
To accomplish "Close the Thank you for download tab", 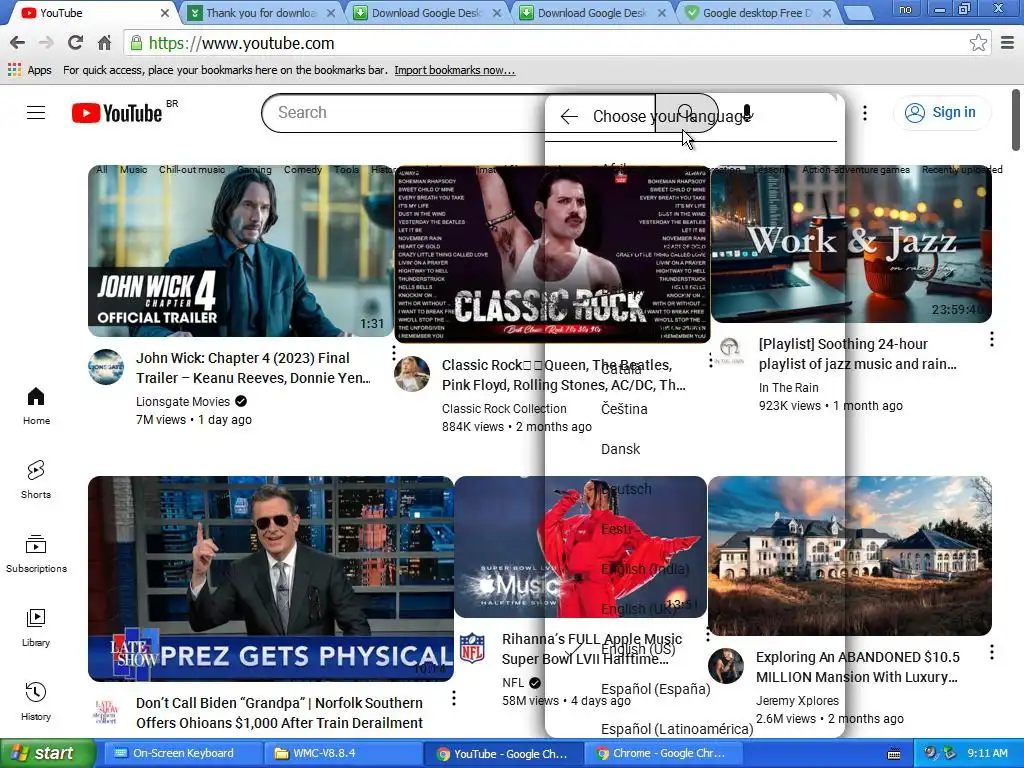I will click(331, 13).
